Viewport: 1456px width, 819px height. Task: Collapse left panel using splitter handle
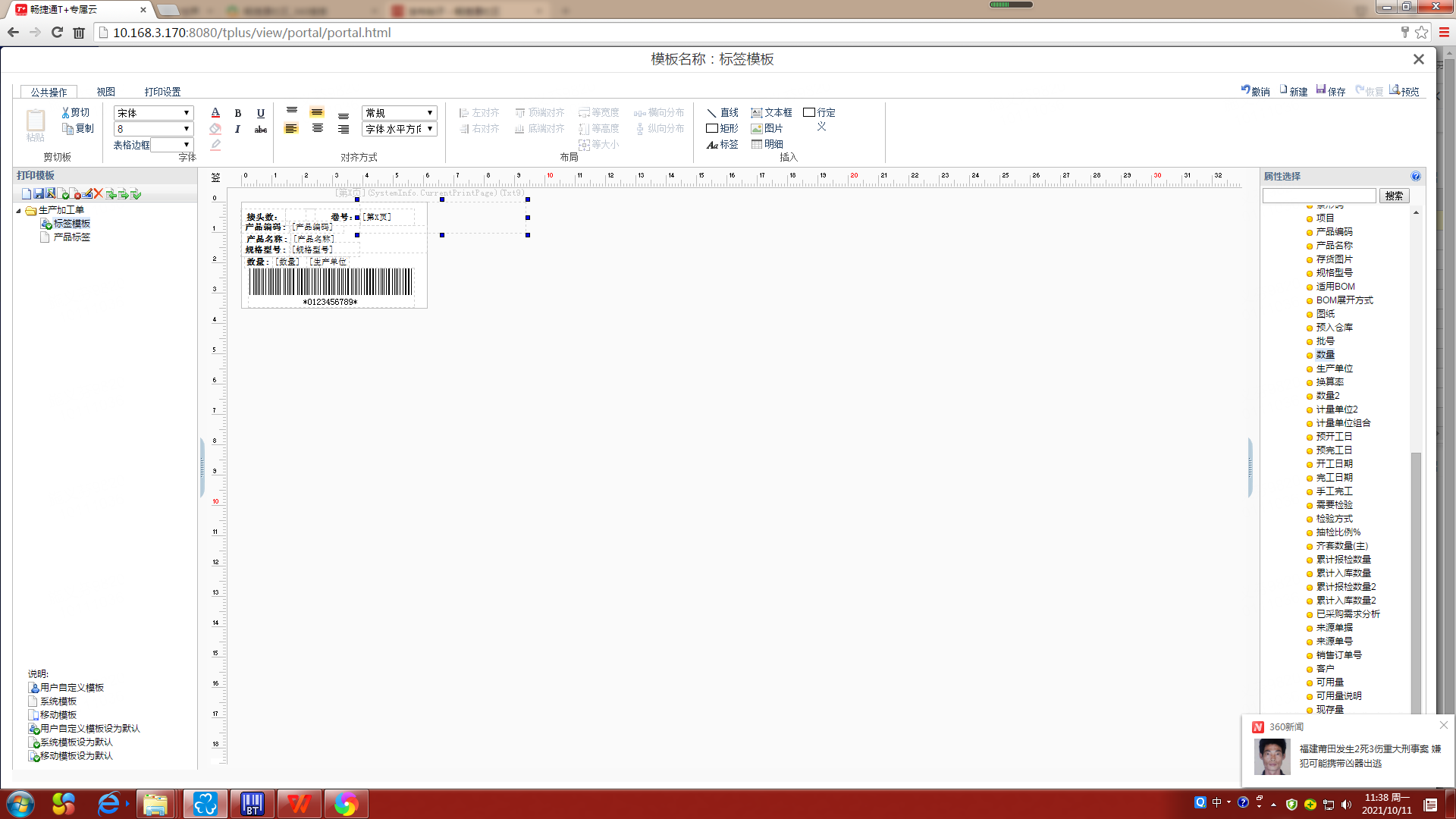click(x=202, y=467)
